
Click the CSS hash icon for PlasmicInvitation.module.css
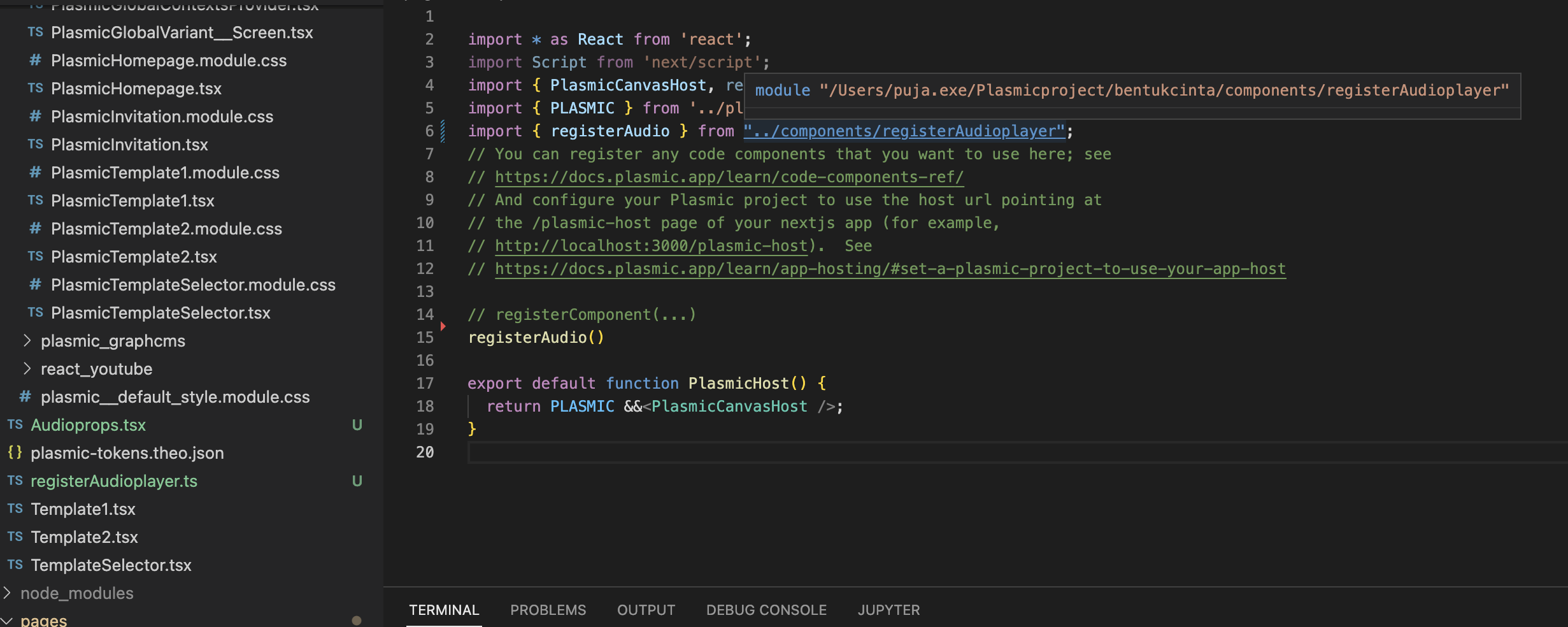pyautogui.click(x=35, y=117)
